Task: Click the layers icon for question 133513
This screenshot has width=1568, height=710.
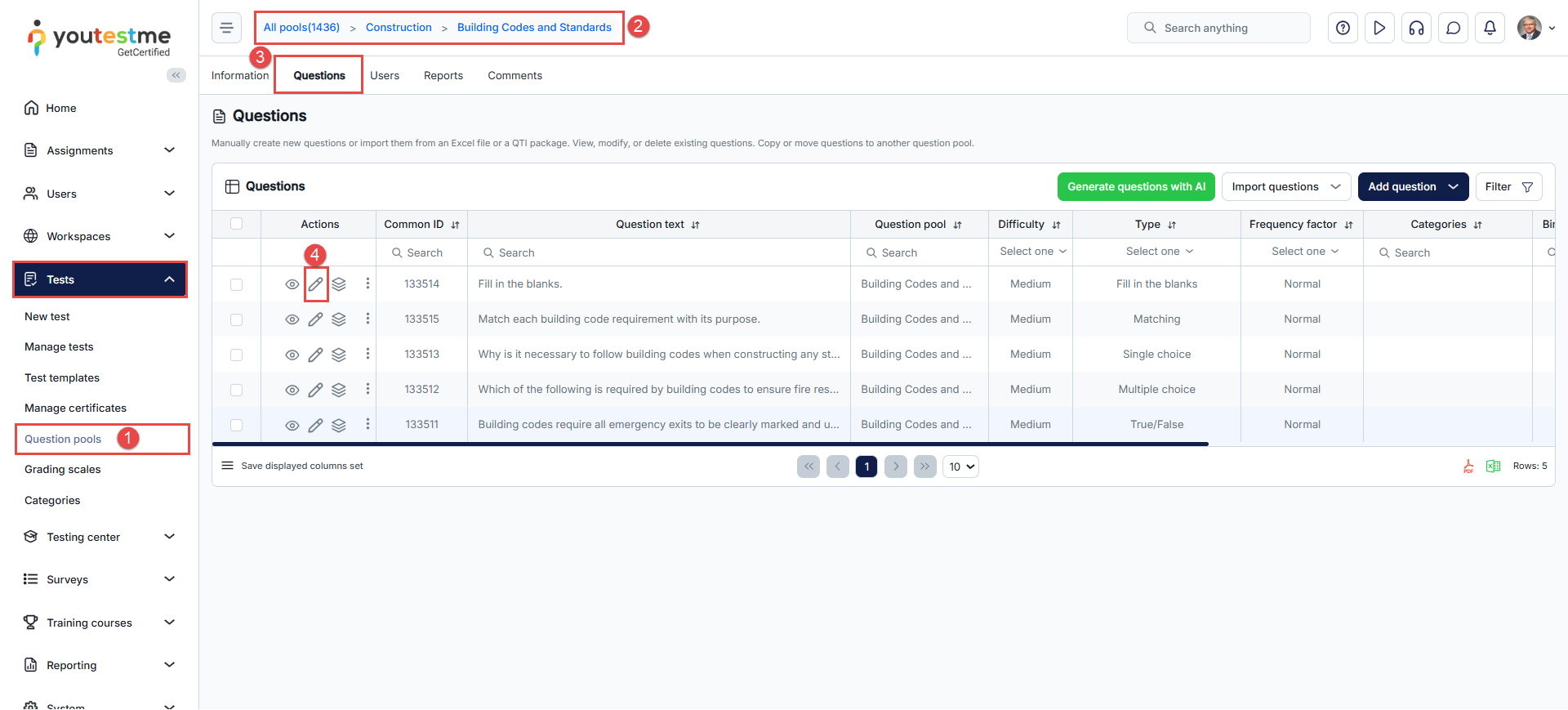Action: point(339,355)
